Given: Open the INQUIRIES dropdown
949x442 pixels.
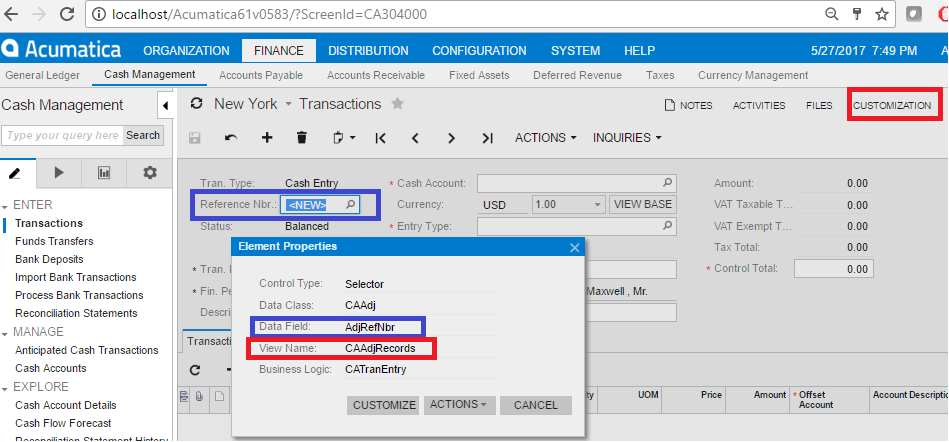Looking at the screenshot, I should pos(628,138).
